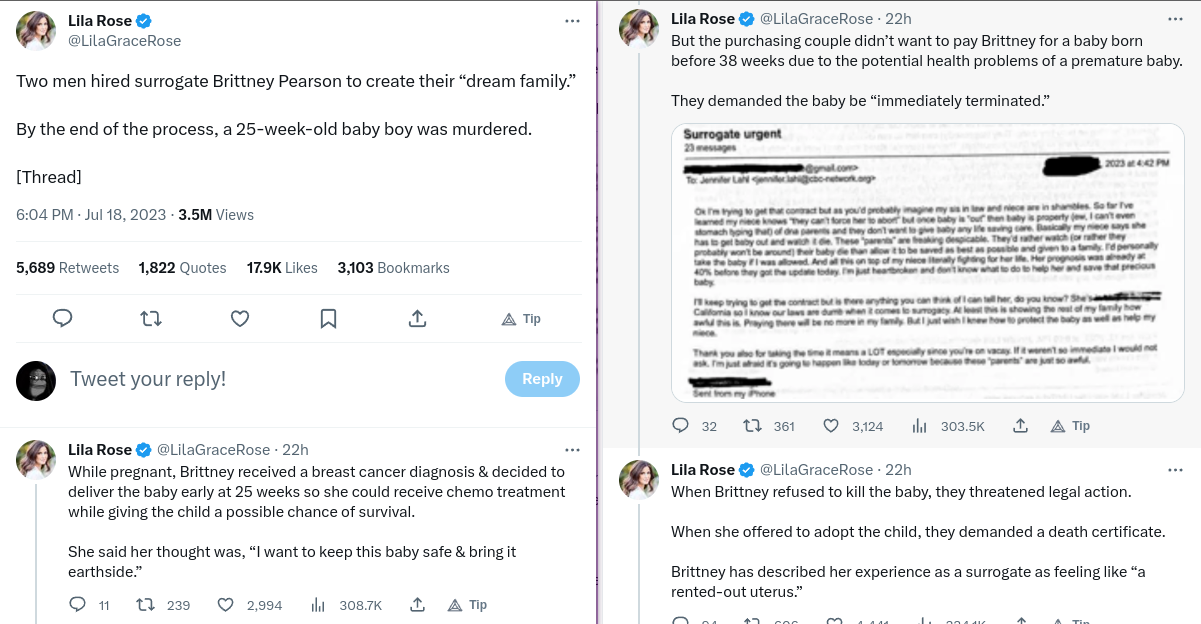
Task: Open more options on the breast cancer diagnosis reply
Action: [x=572, y=450]
